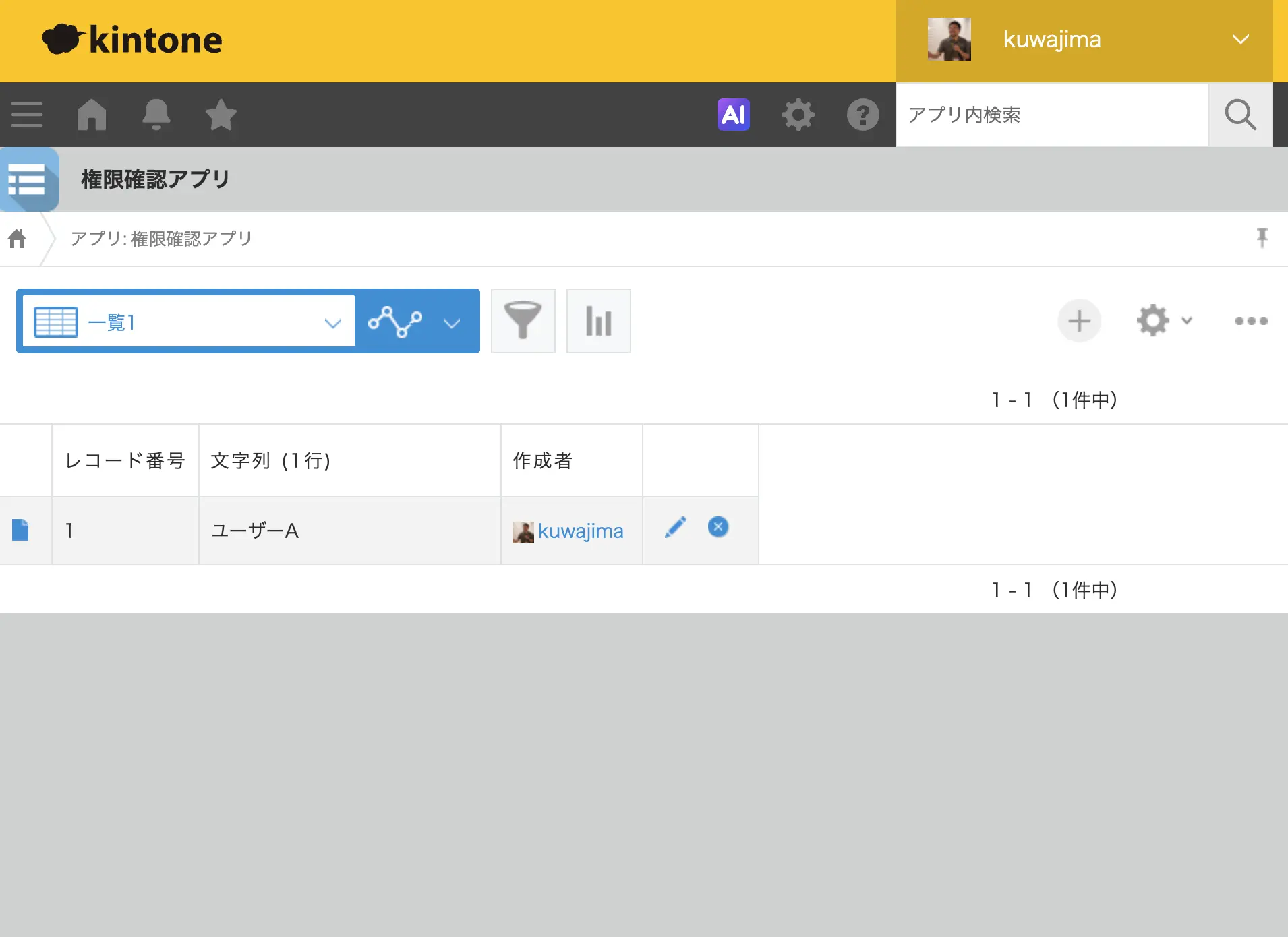The width and height of the screenshot is (1288, 937).
Task: Click the bottom 1 - 1 (1件中) count
Action: 1055,590
